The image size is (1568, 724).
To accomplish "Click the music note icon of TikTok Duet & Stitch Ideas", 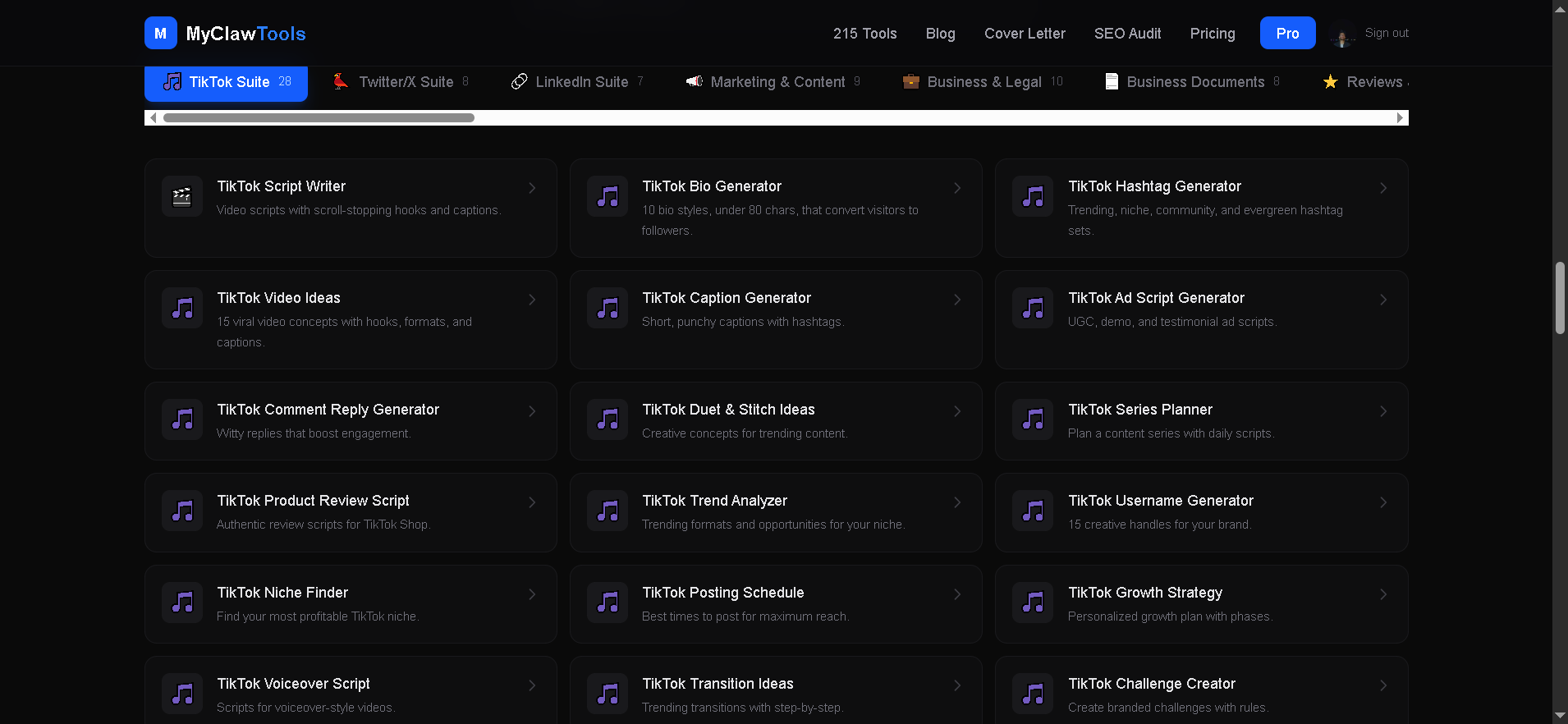I will tap(607, 419).
